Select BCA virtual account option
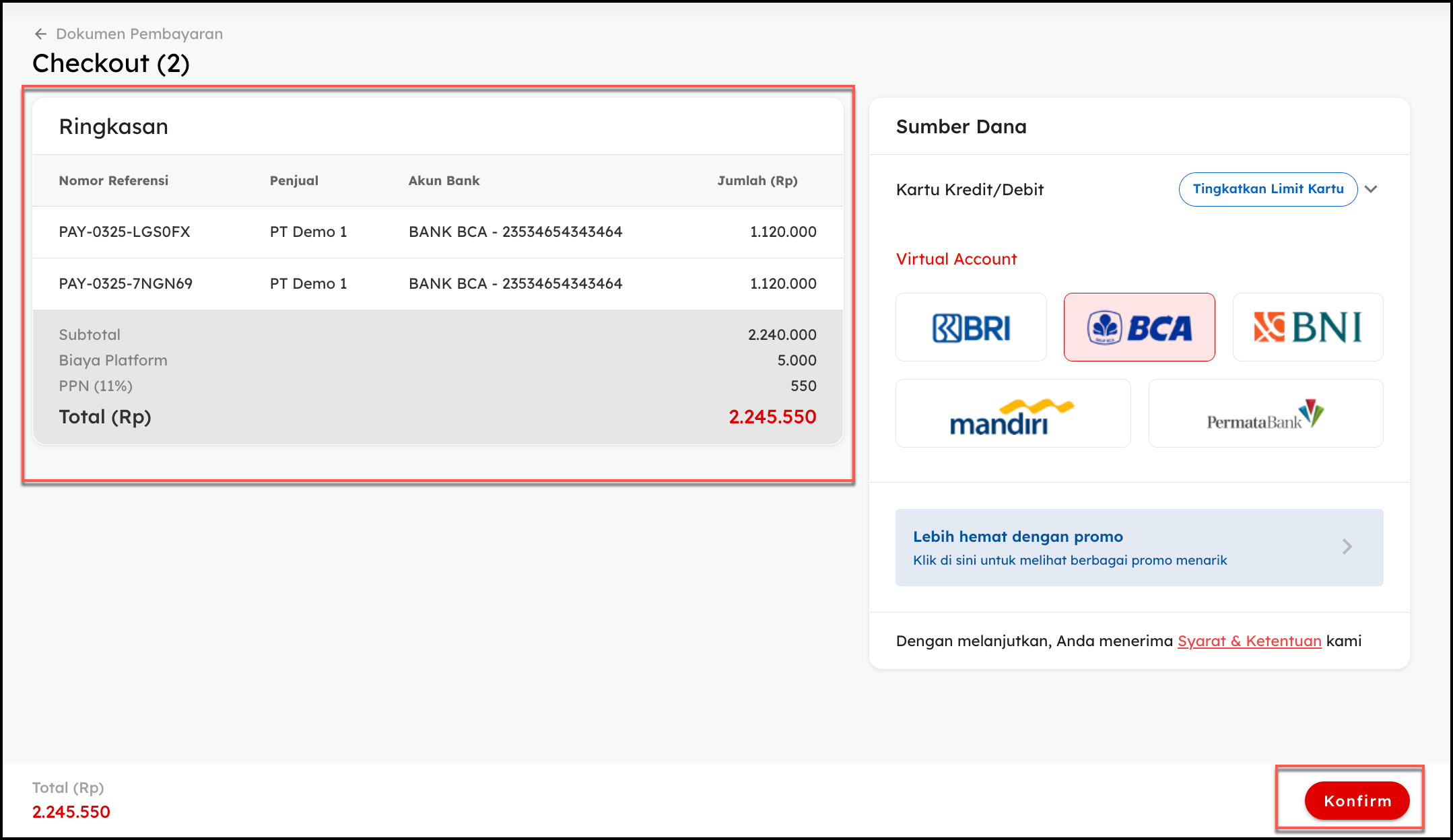1453x840 pixels. 1139,328
